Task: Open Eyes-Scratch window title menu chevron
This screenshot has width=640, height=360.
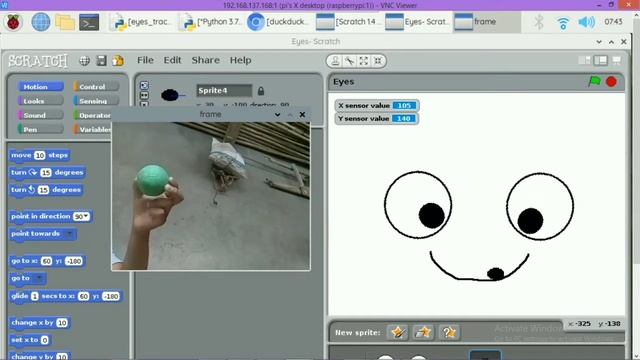Action: [599, 42]
